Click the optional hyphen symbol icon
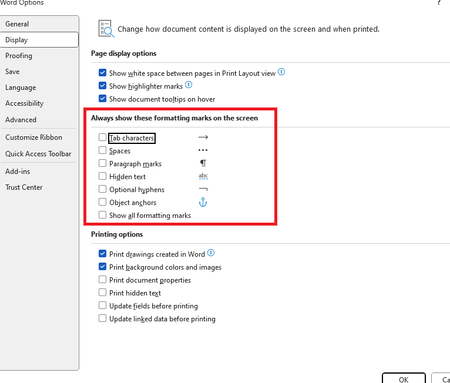 (203, 189)
